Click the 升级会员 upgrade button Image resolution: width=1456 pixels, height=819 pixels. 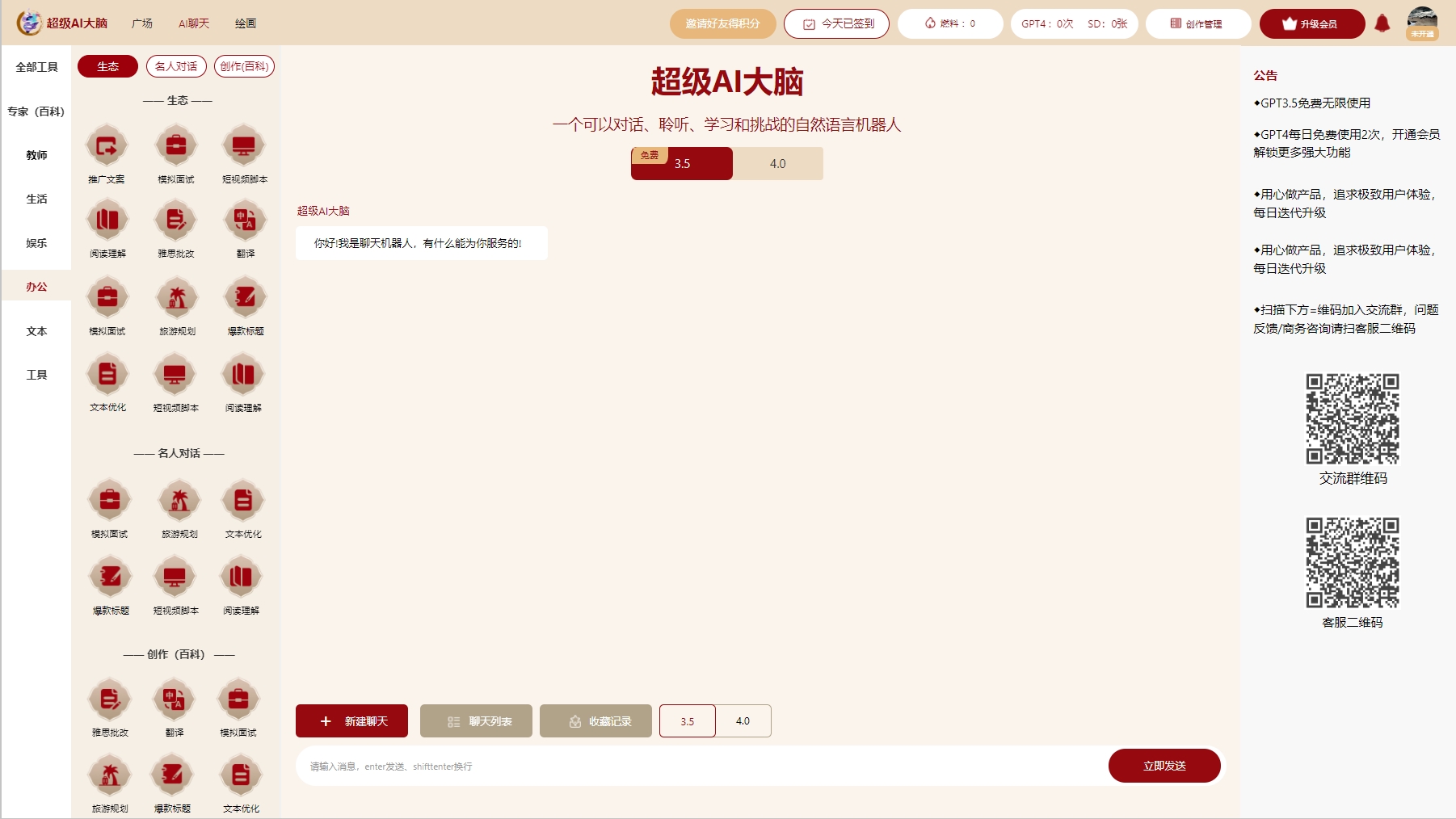point(1311,24)
